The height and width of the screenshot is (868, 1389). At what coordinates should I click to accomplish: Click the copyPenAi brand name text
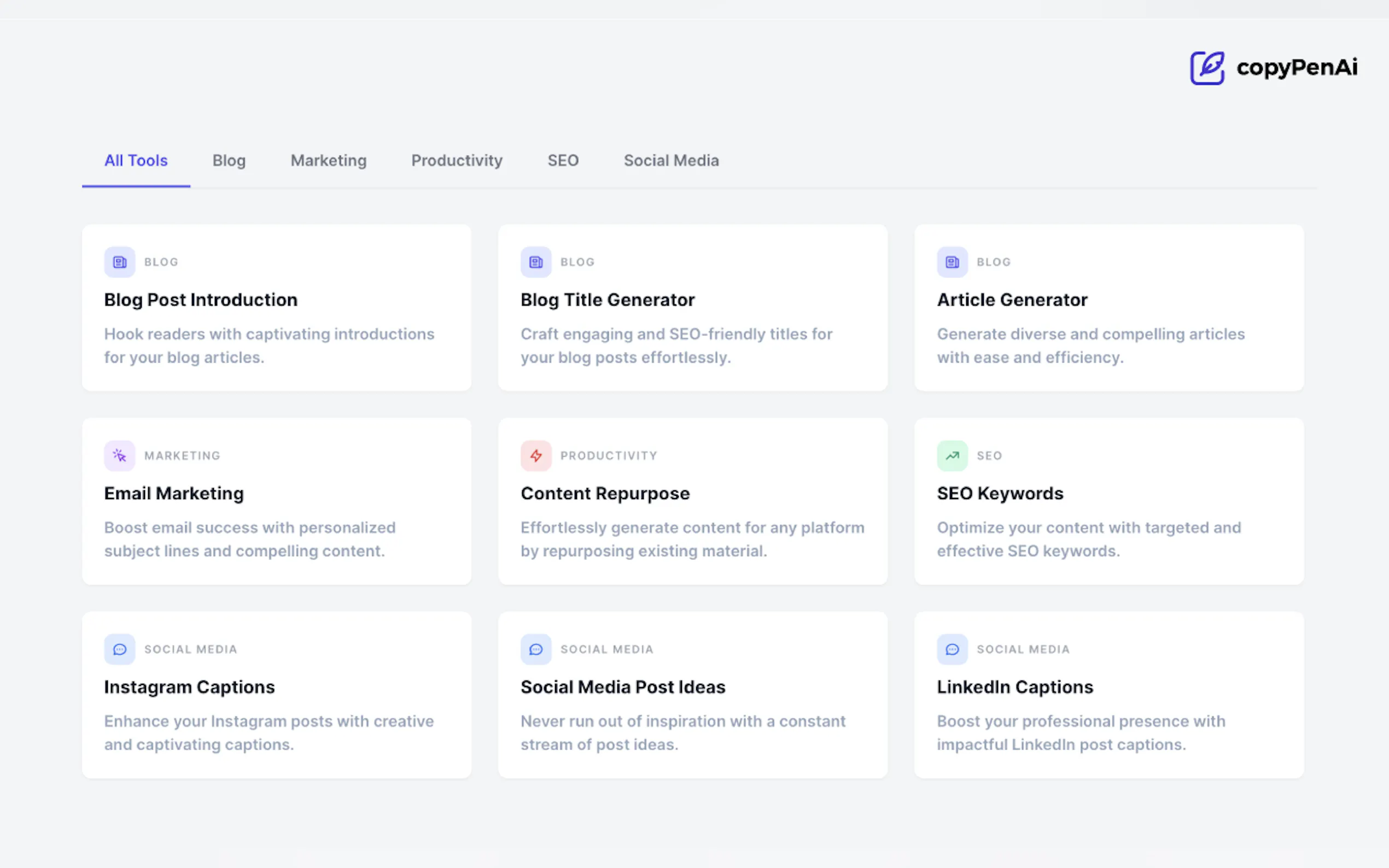point(1297,68)
